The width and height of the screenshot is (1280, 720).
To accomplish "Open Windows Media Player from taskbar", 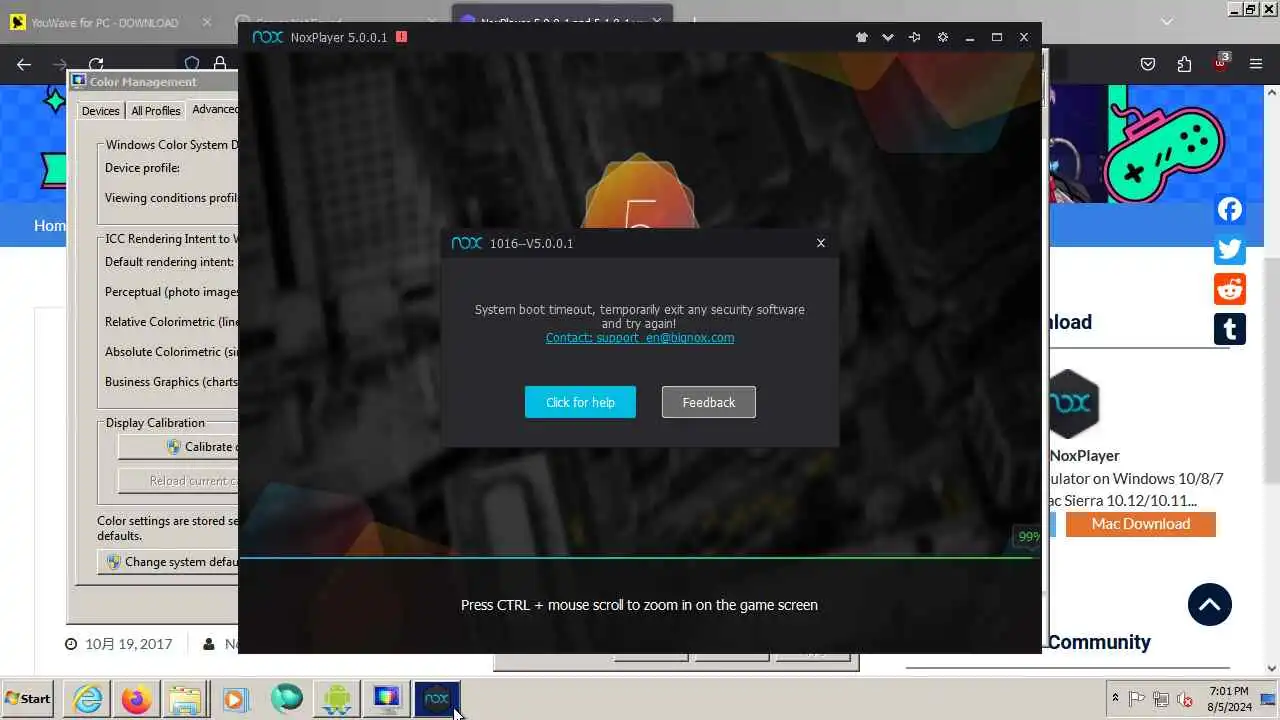I will 235,699.
